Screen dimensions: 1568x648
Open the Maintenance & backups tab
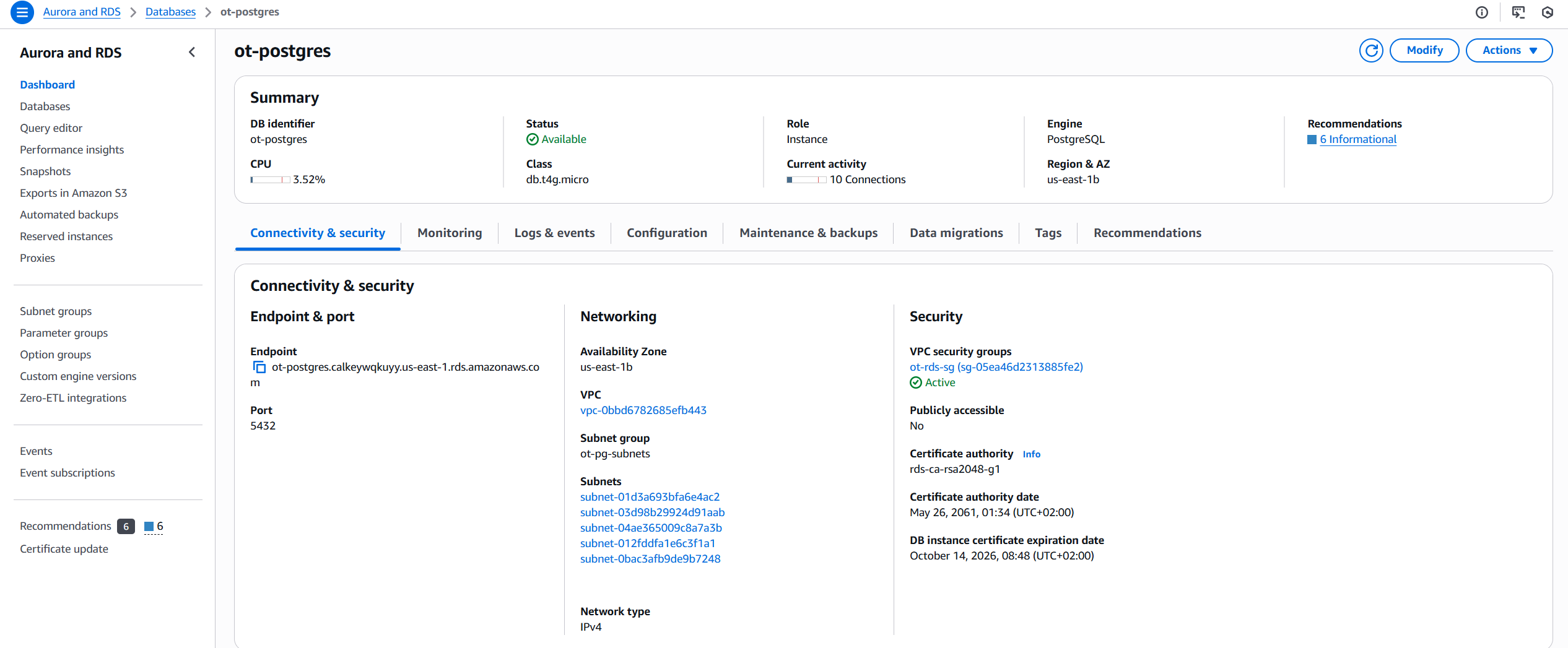tap(808, 233)
